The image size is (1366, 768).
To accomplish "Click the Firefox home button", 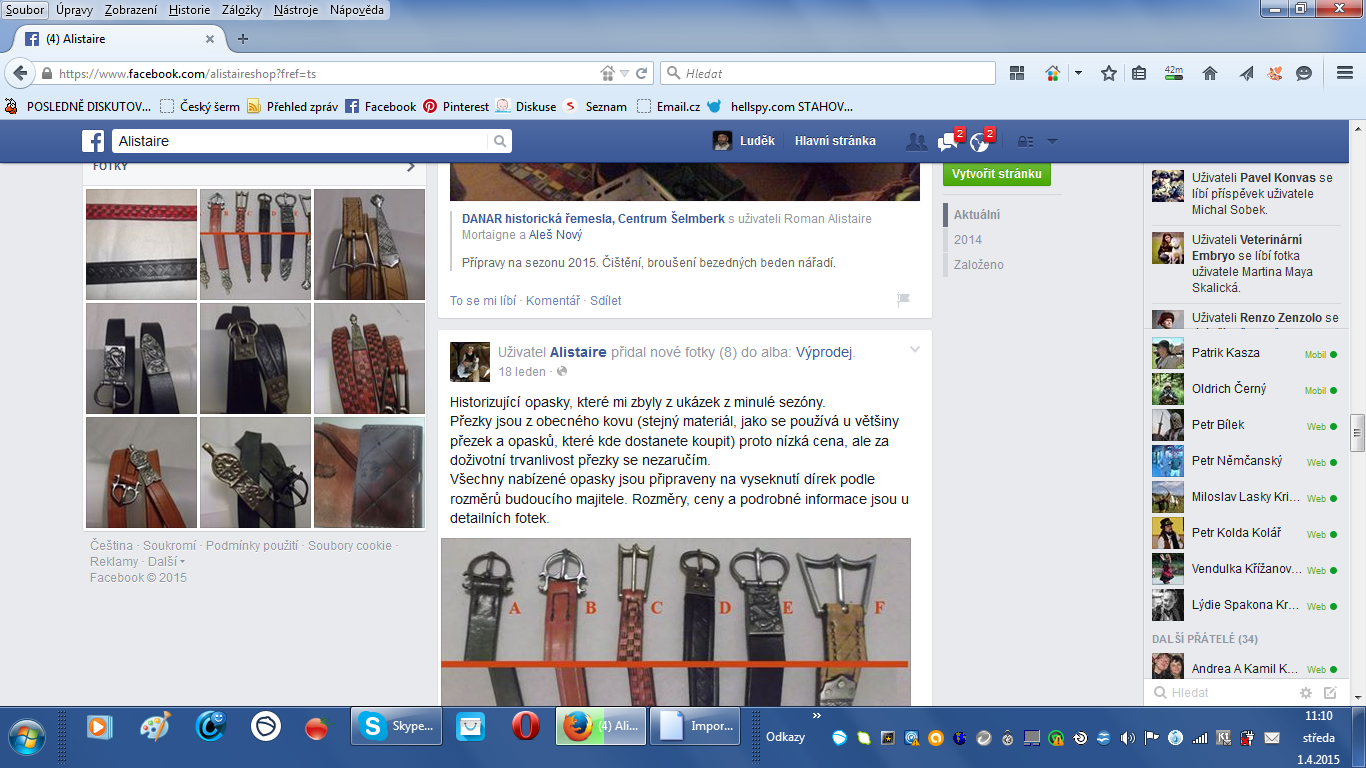I will (1209, 73).
